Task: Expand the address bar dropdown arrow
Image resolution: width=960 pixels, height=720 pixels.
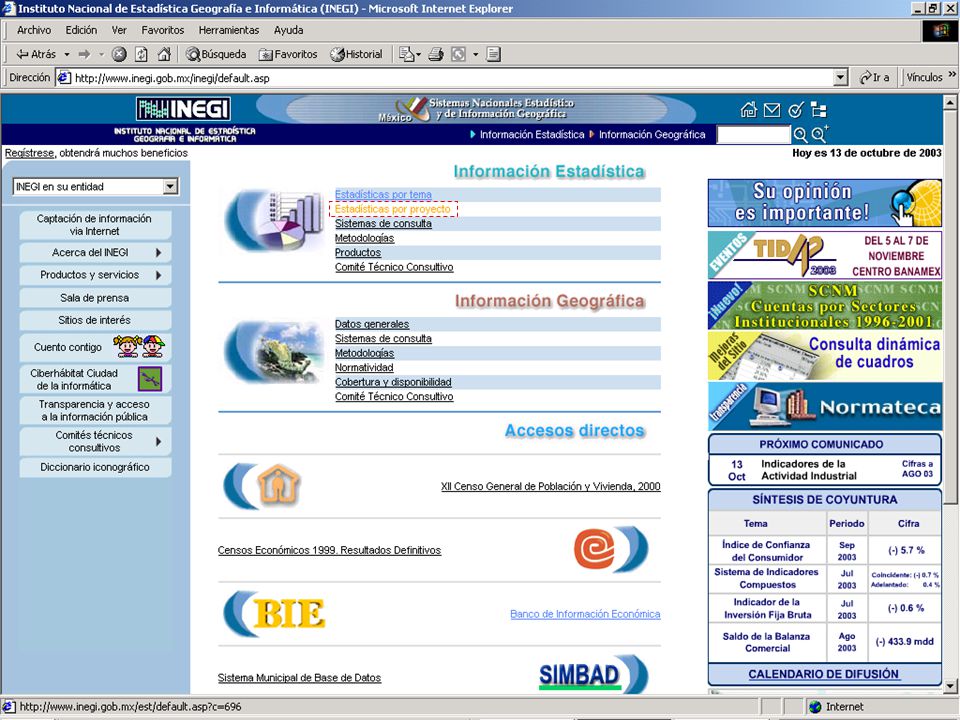Action: coord(841,78)
